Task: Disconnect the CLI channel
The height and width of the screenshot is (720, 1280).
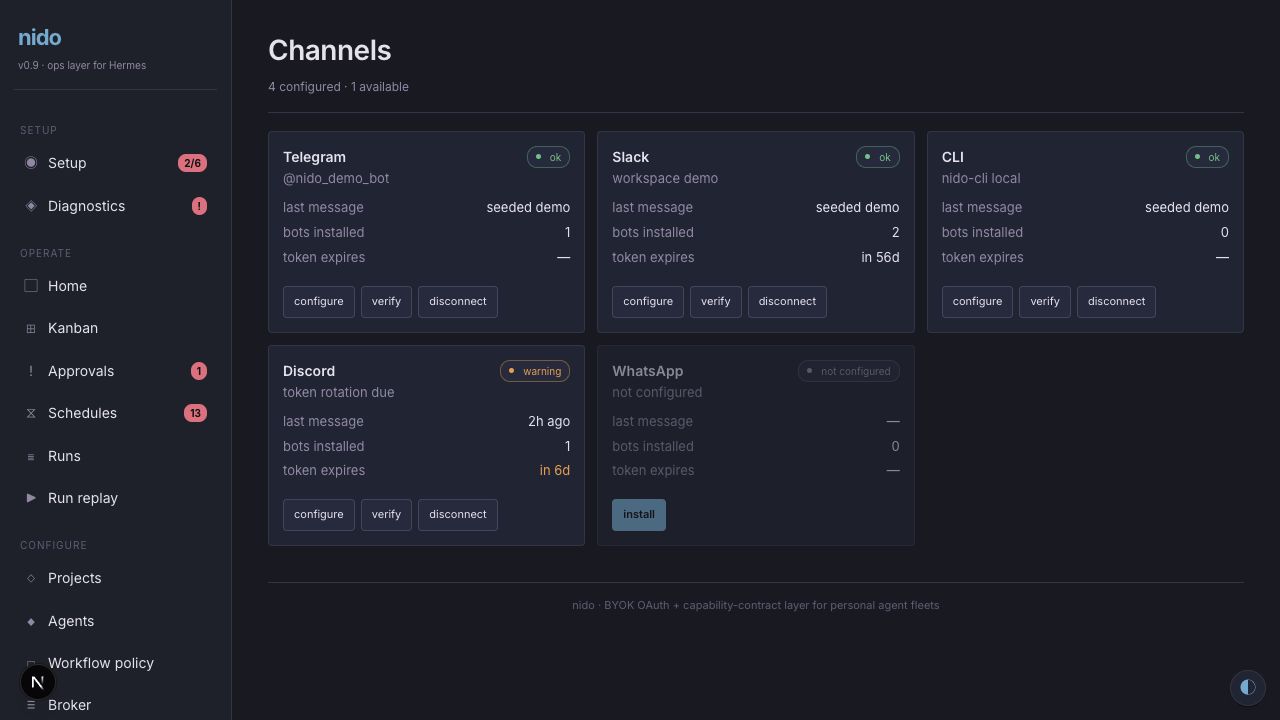Action: click(x=1116, y=301)
